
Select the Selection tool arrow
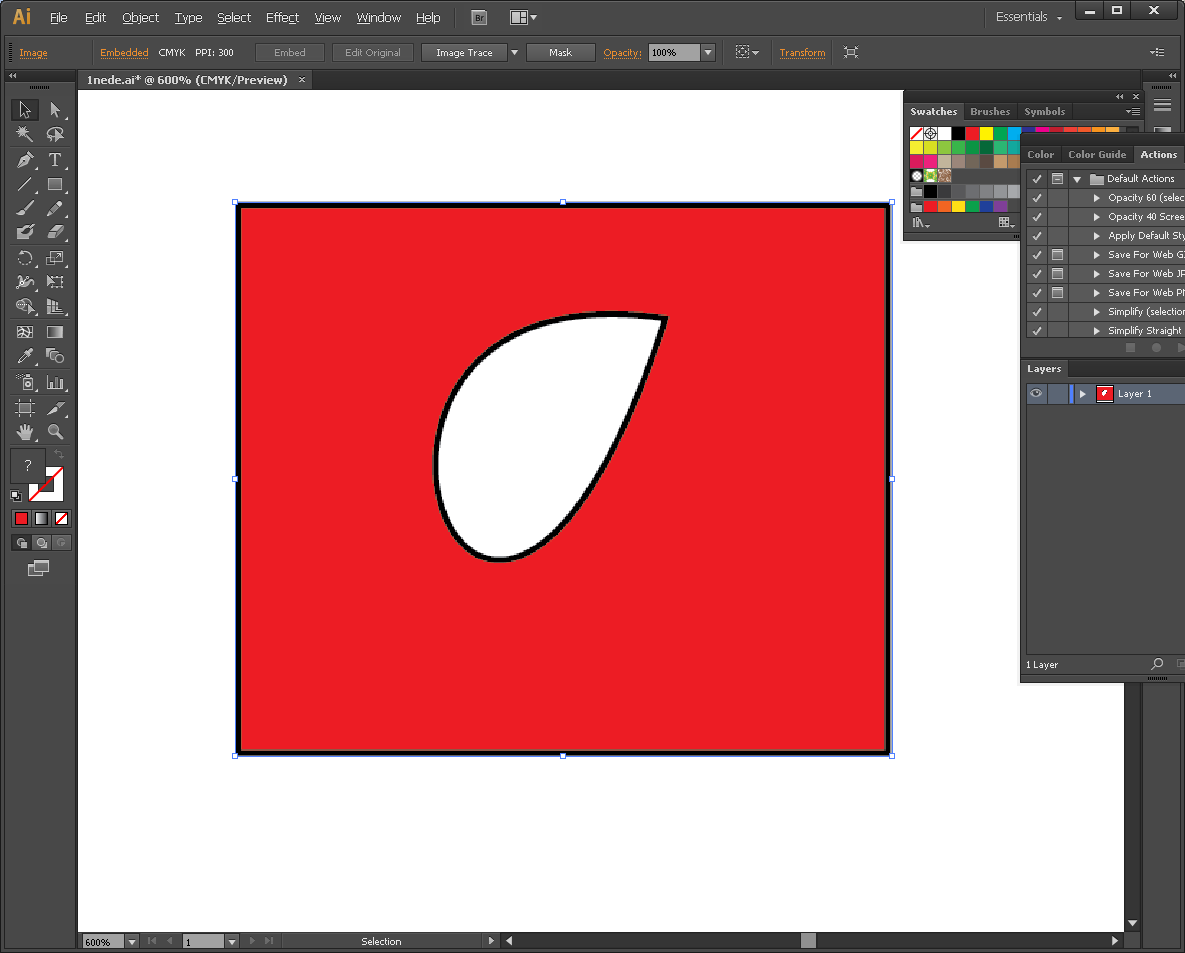(x=25, y=110)
